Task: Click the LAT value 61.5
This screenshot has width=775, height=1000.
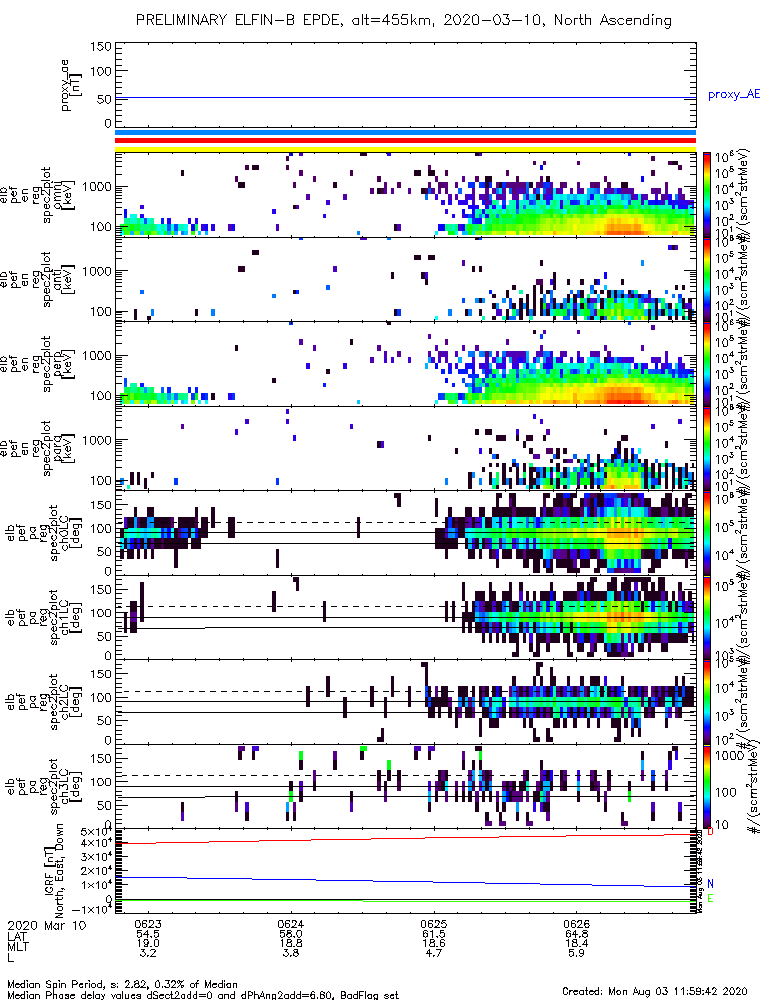Action: [434, 934]
